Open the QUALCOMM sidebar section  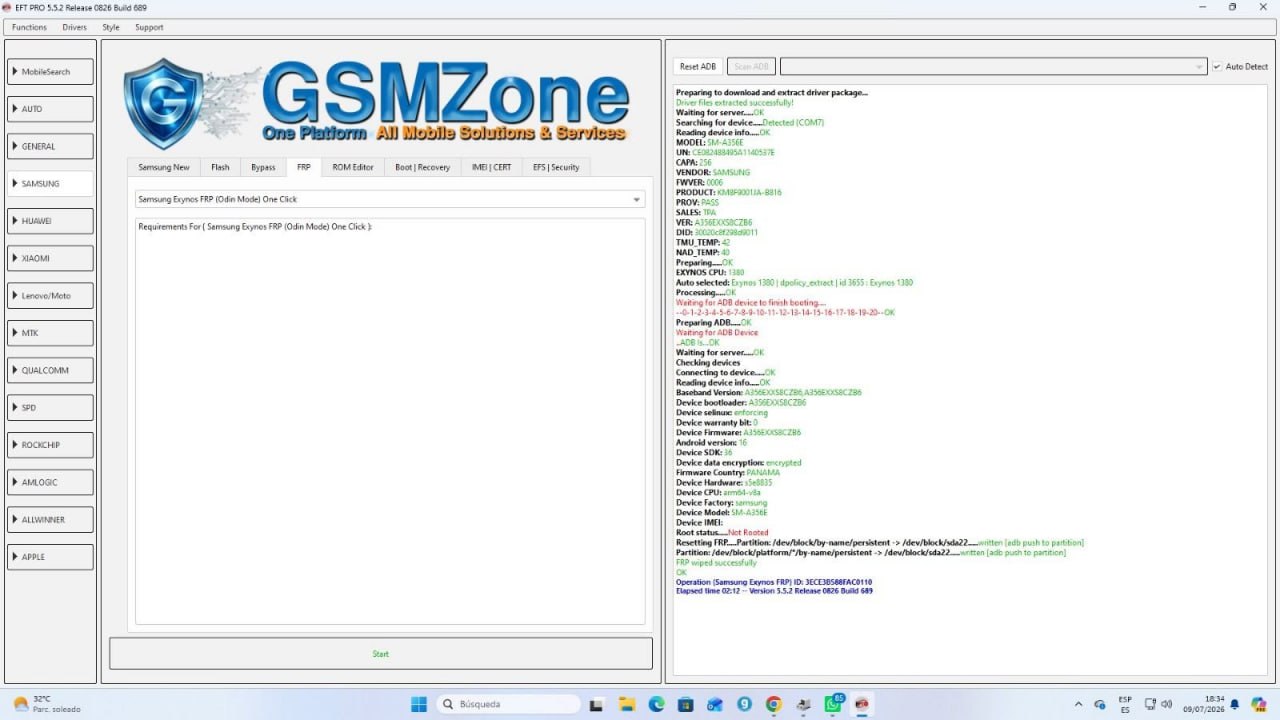coord(51,370)
